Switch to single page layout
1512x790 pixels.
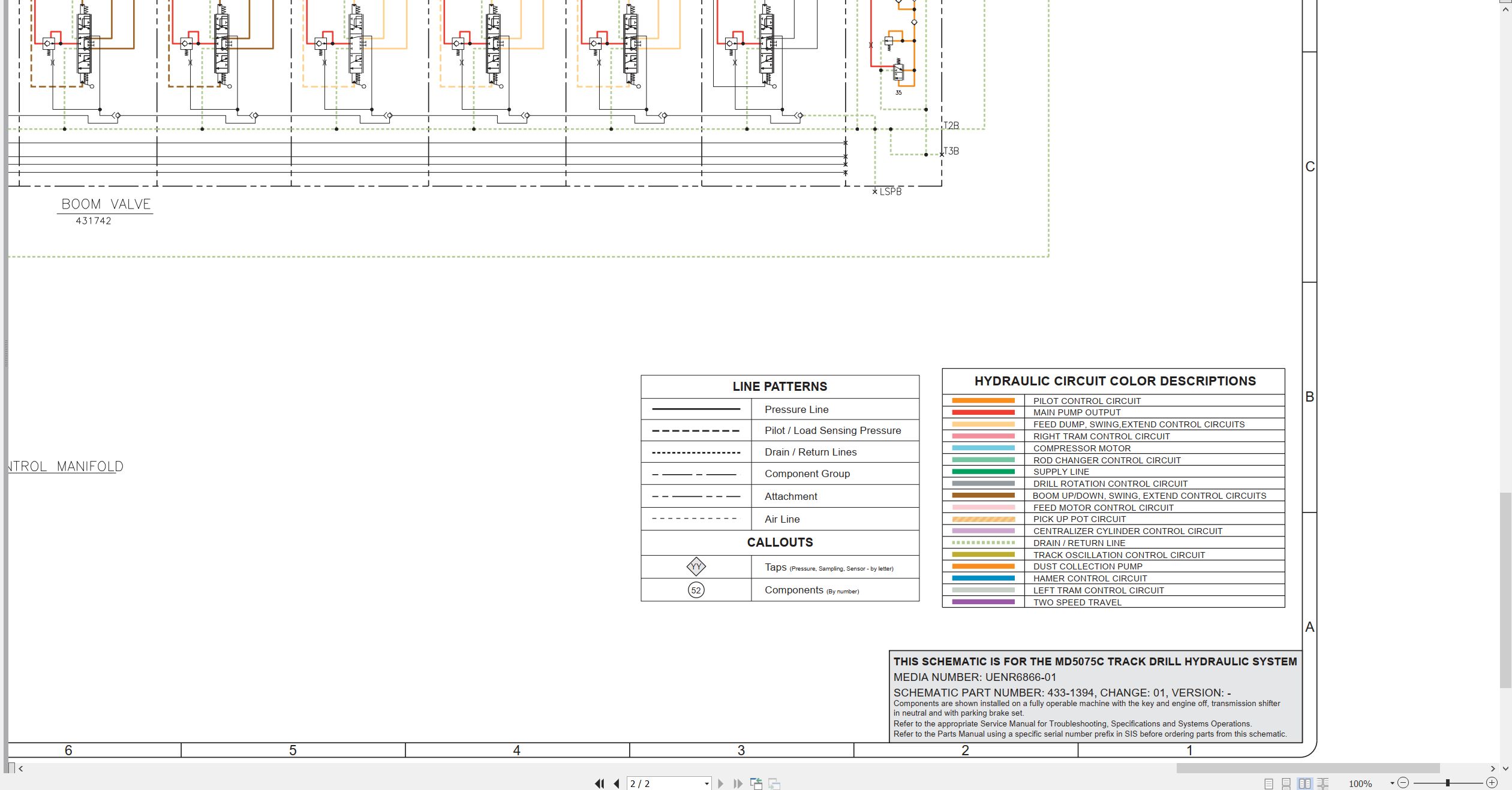coord(1268,783)
